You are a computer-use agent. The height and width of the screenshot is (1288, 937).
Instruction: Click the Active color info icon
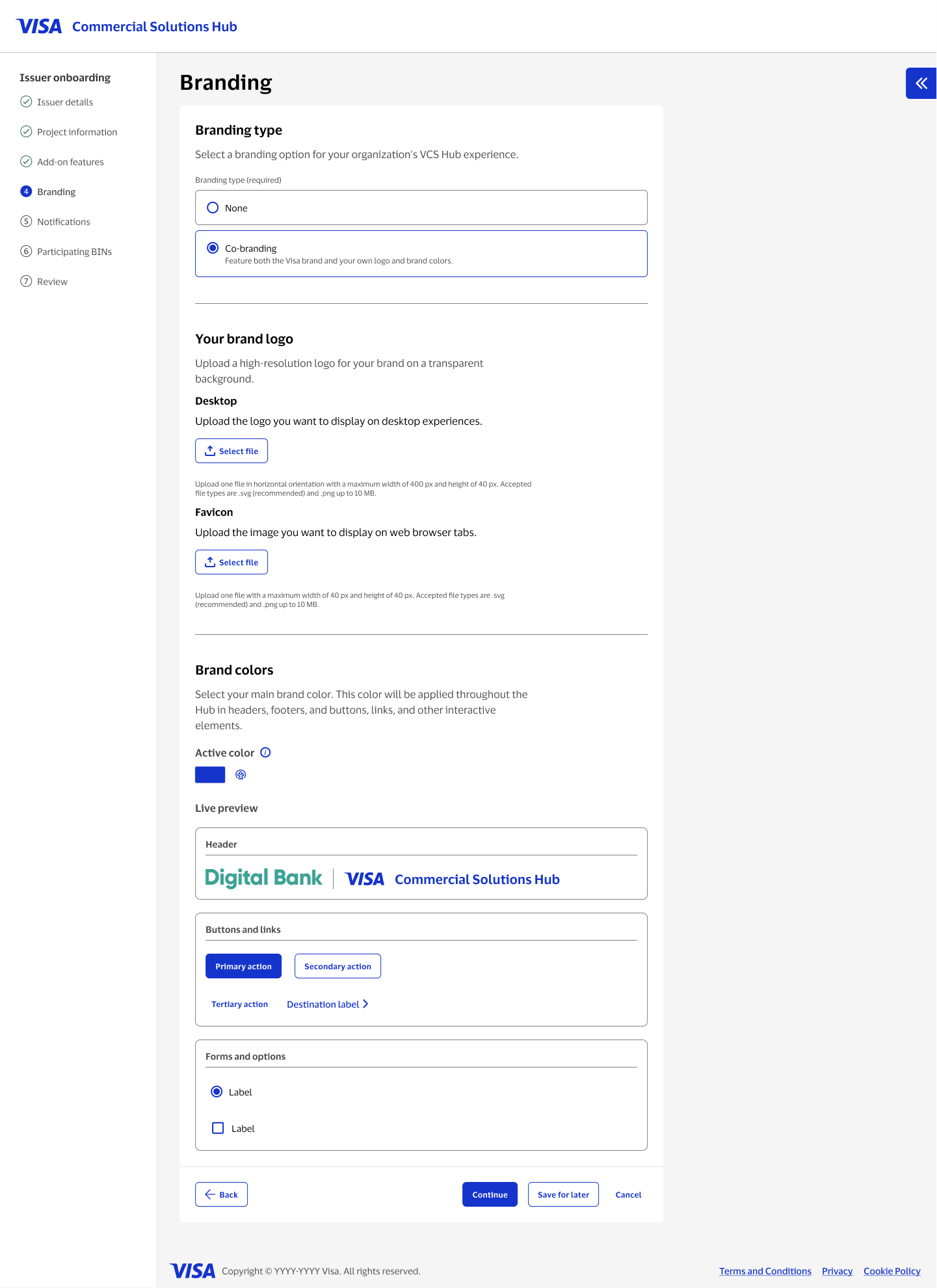265,753
